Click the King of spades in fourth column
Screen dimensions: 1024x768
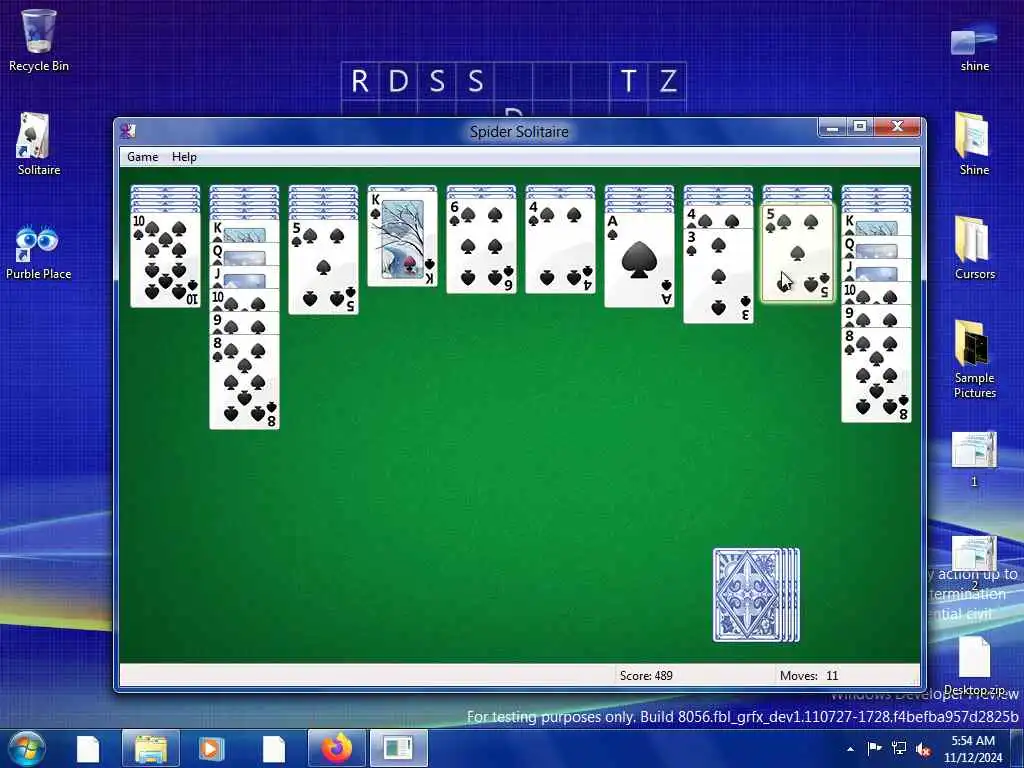(x=402, y=238)
